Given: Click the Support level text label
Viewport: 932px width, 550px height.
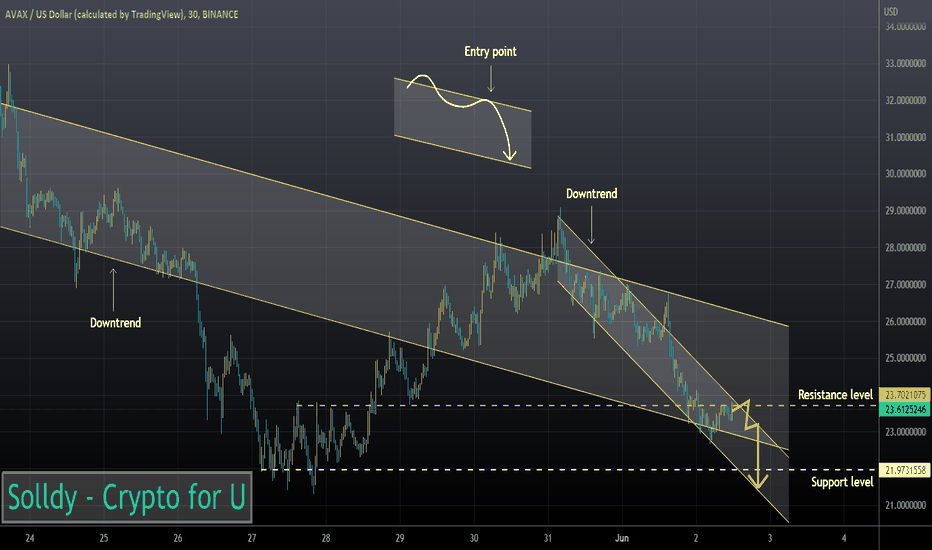Looking at the screenshot, I should coord(842,482).
